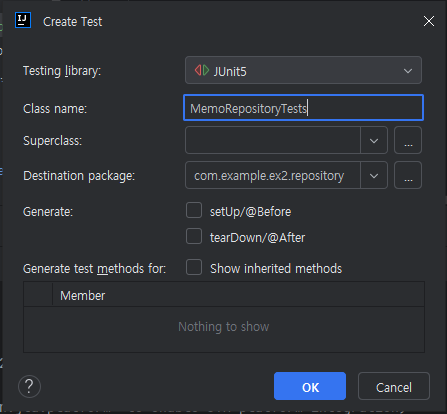Click the com.example.ex2.repository package field
This screenshot has width=447, height=414.
tap(273, 175)
